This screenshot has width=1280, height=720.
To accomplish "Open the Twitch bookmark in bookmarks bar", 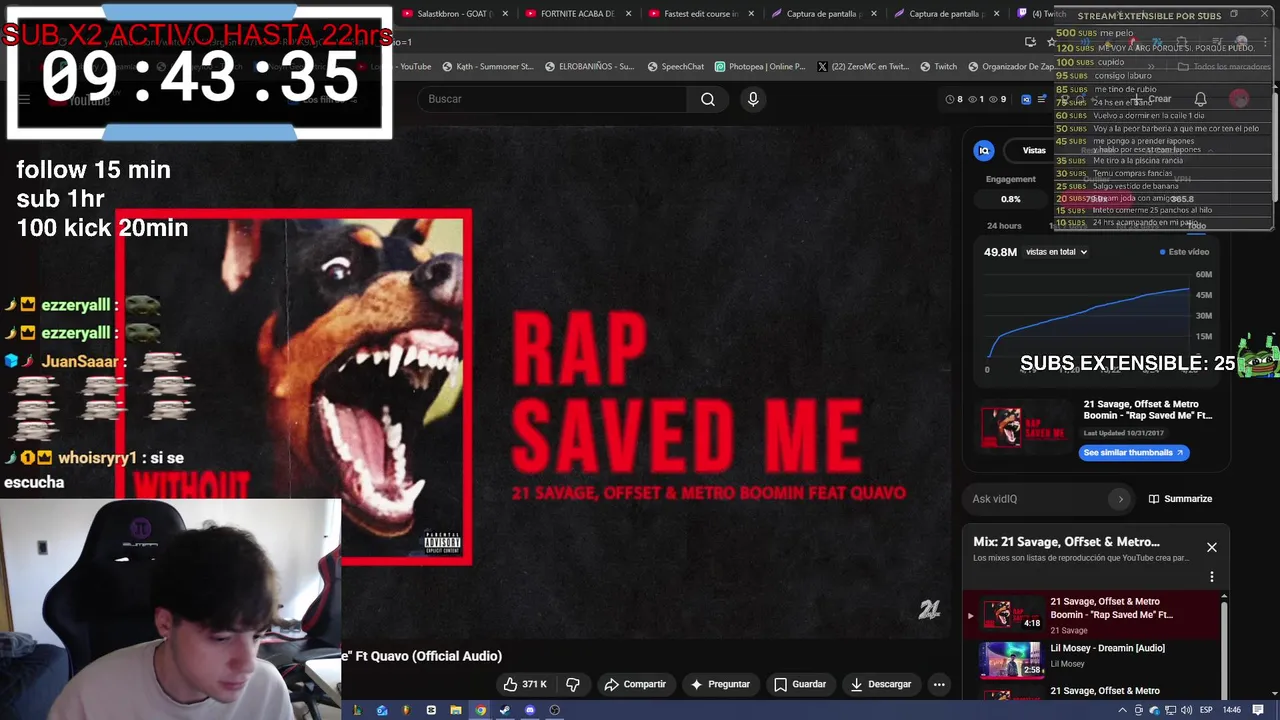I will click(x=938, y=67).
